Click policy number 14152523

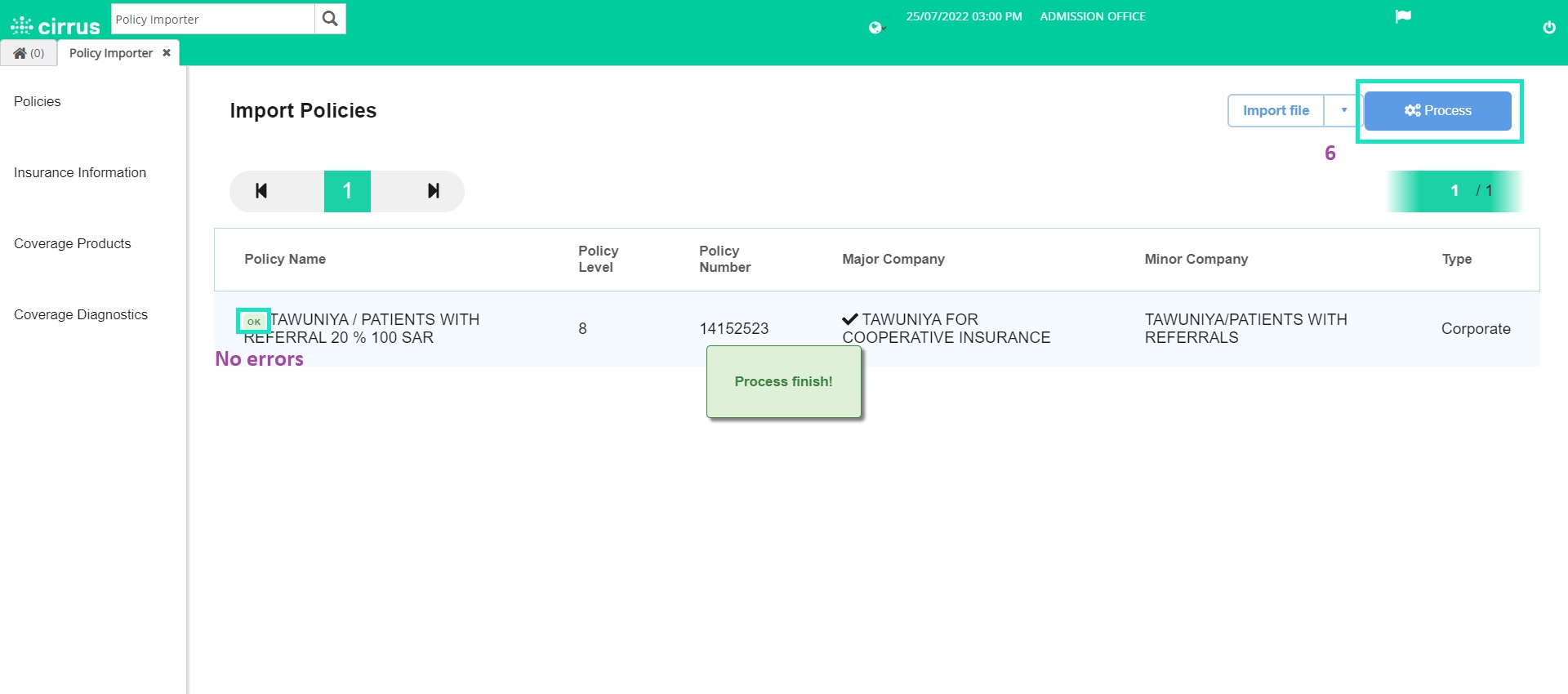point(734,328)
